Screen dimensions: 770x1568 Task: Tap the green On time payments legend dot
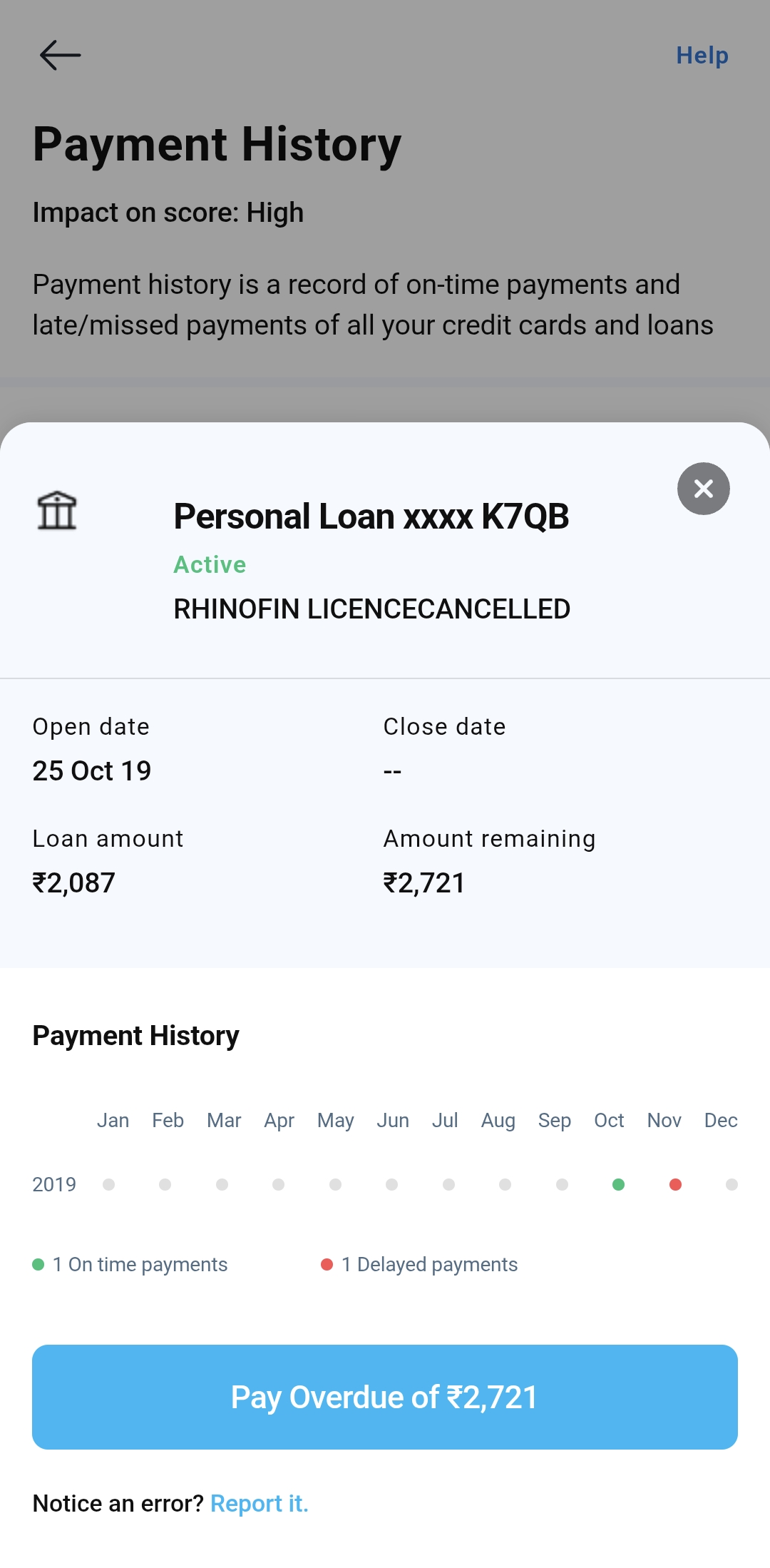pos(38,1264)
